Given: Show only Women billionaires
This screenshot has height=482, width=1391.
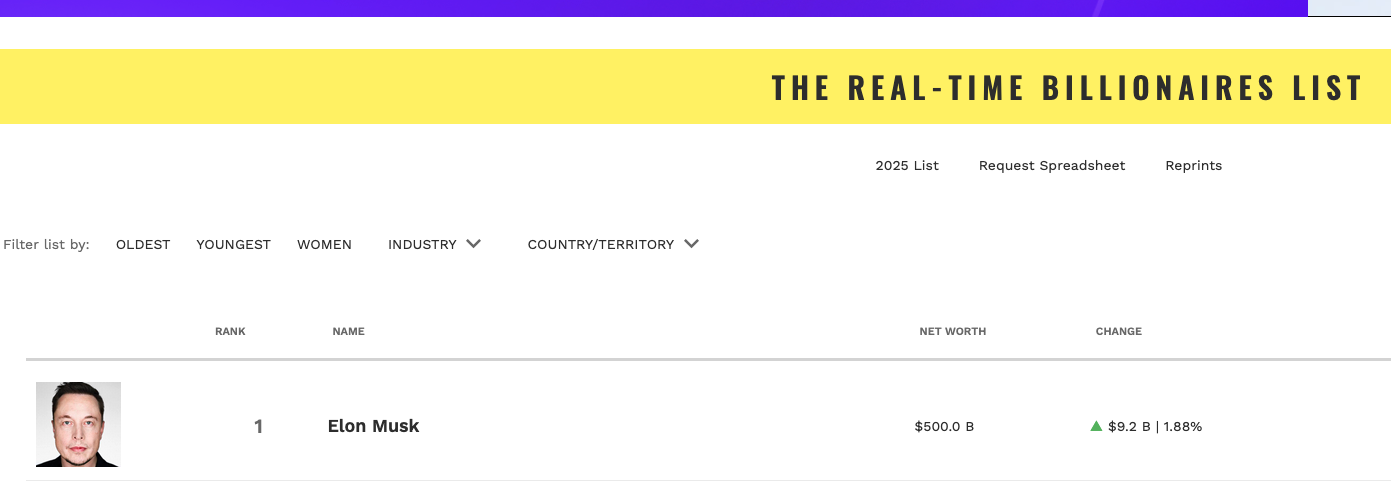Looking at the screenshot, I should 324,245.
